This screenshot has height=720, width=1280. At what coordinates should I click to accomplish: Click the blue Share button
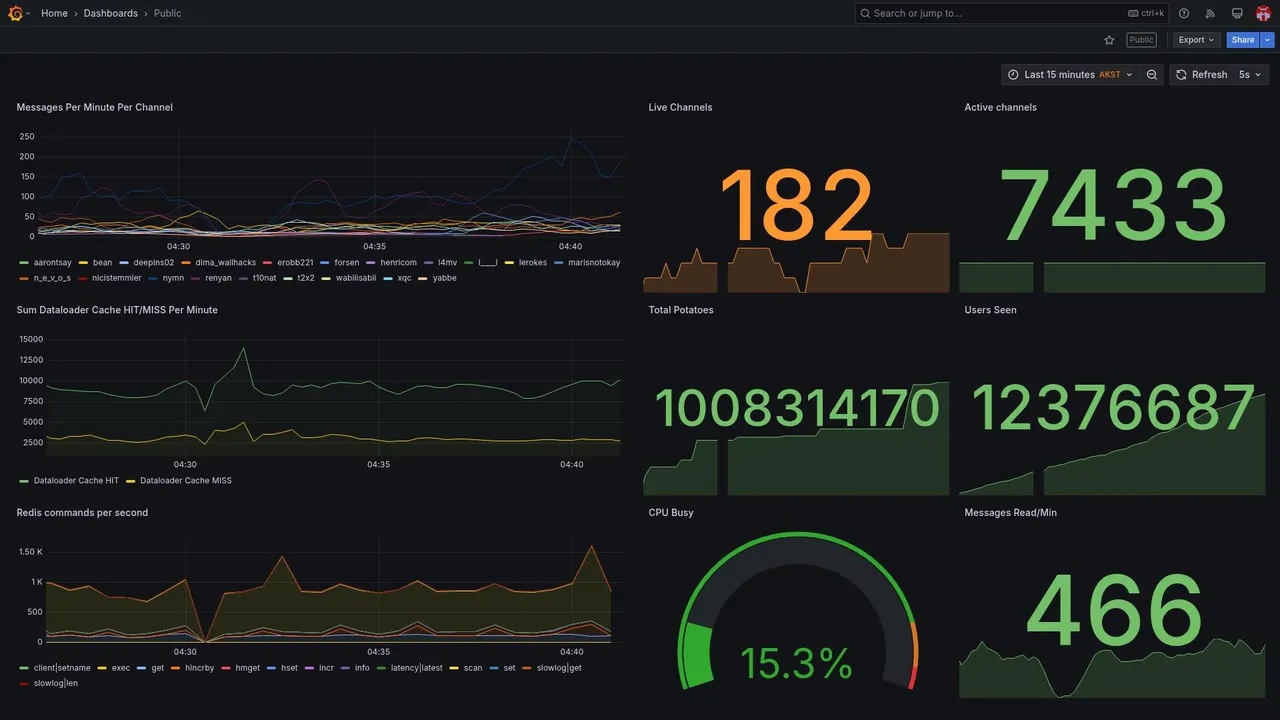tap(1243, 40)
